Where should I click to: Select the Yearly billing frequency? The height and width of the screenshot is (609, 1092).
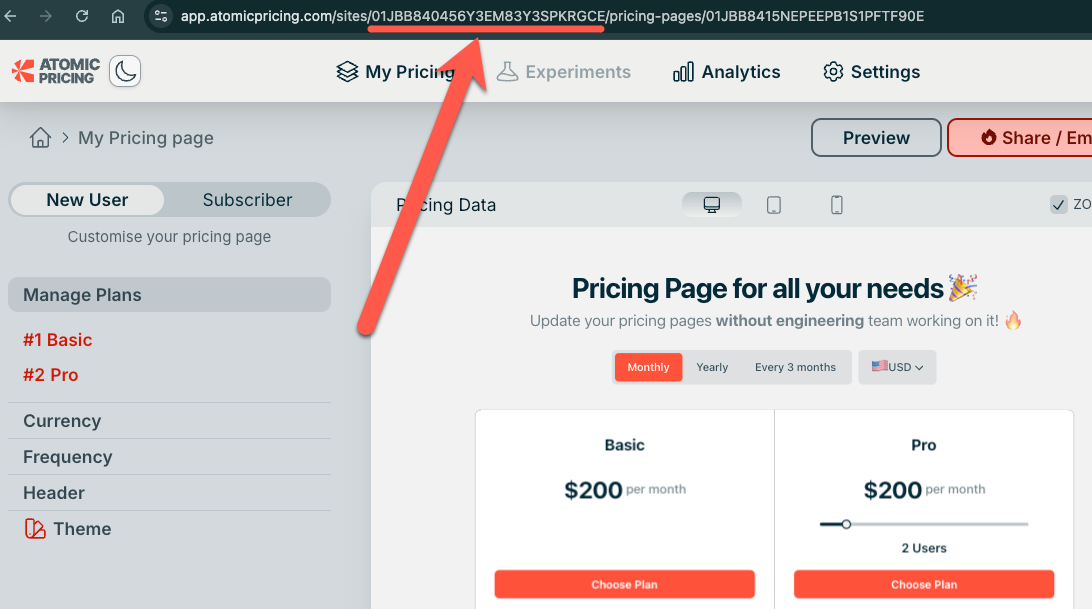(x=712, y=367)
